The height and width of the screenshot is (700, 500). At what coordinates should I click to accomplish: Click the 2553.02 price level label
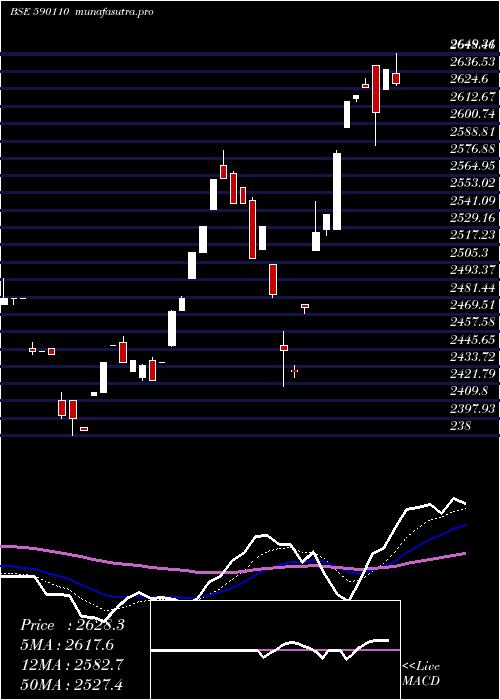(472, 183)
